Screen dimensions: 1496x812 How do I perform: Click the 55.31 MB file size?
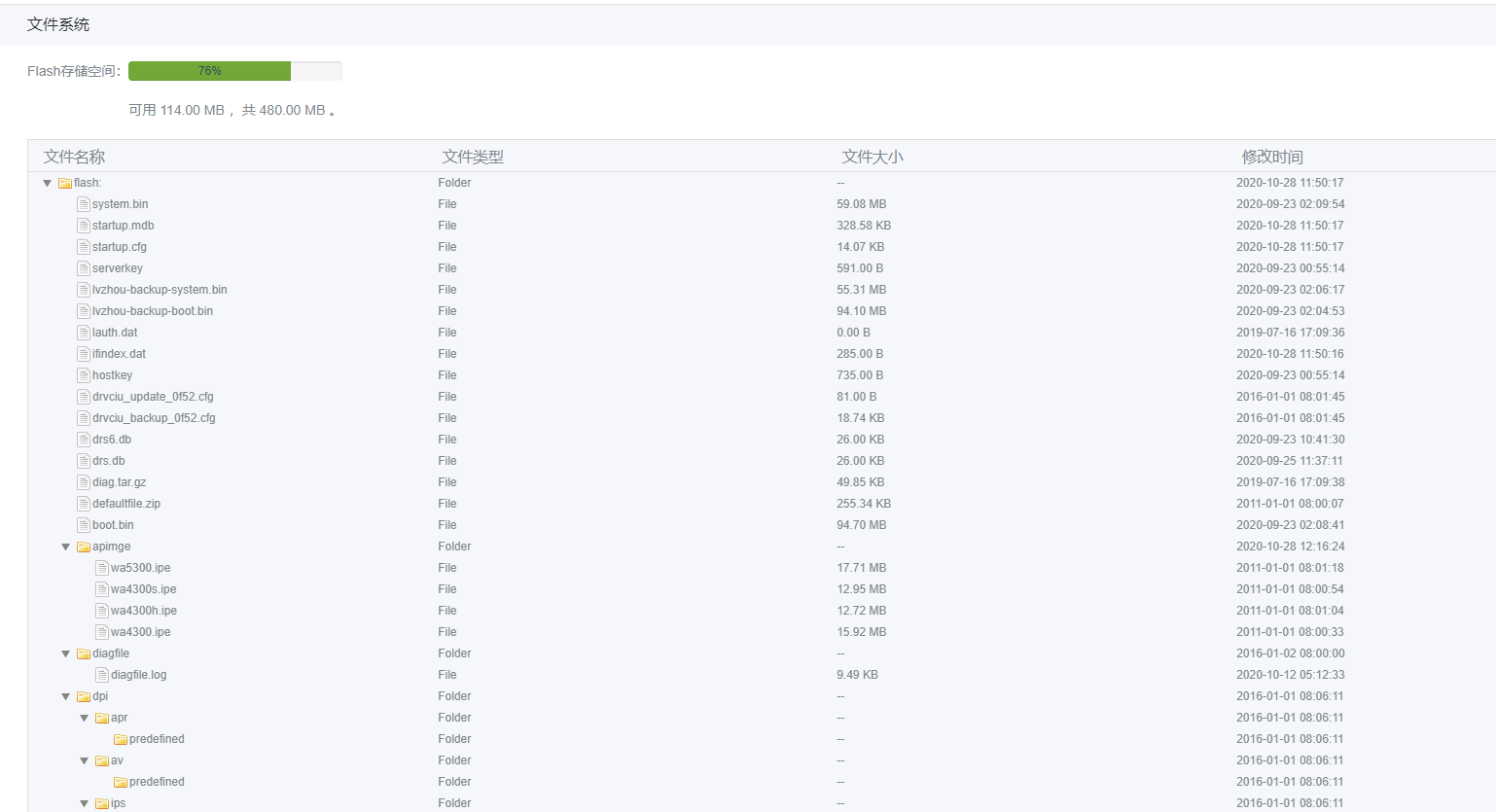click(x=862, y=290)
